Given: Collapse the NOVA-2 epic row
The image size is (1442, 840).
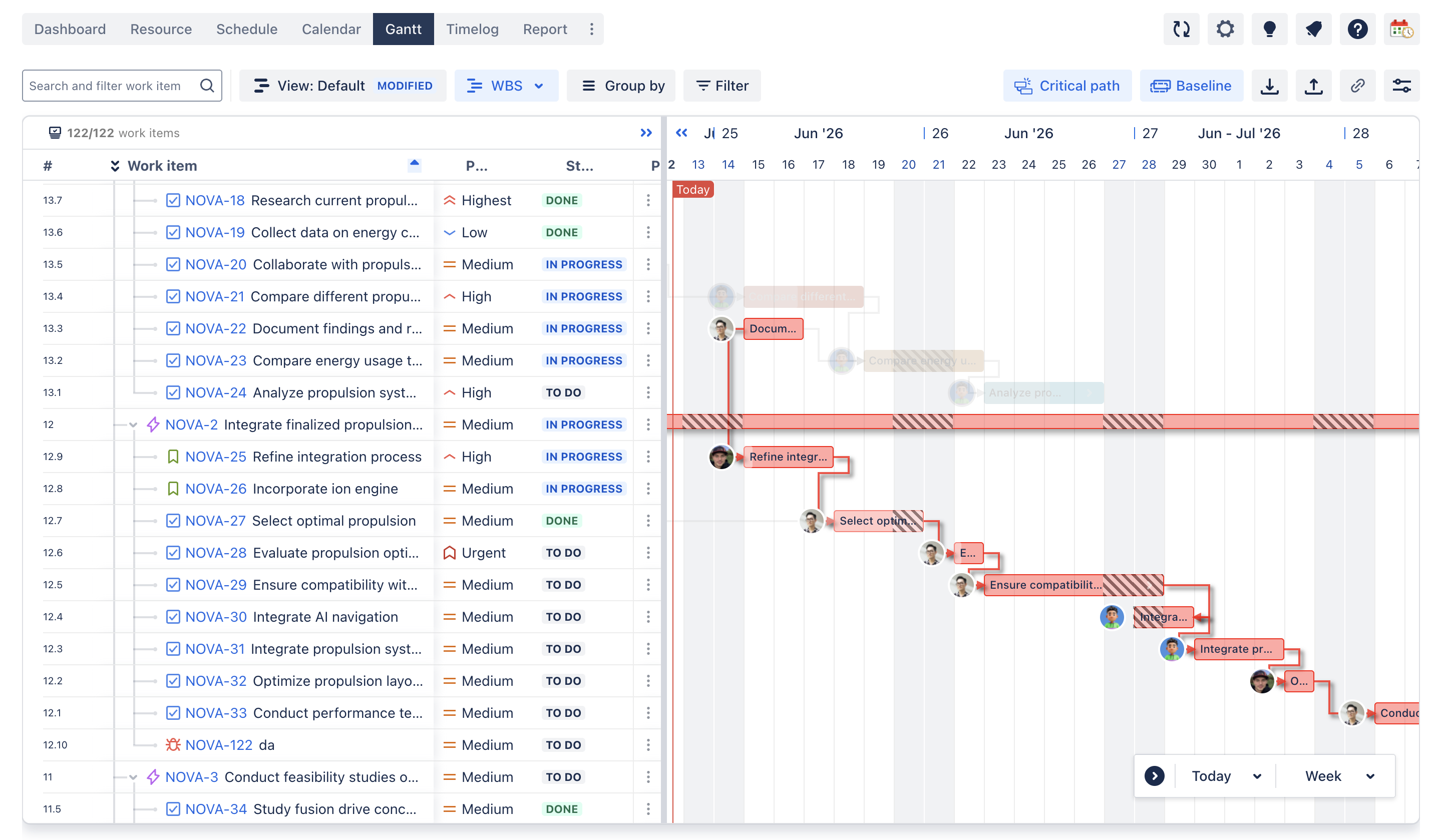Looking at the screenshot, I should [133, 425].
